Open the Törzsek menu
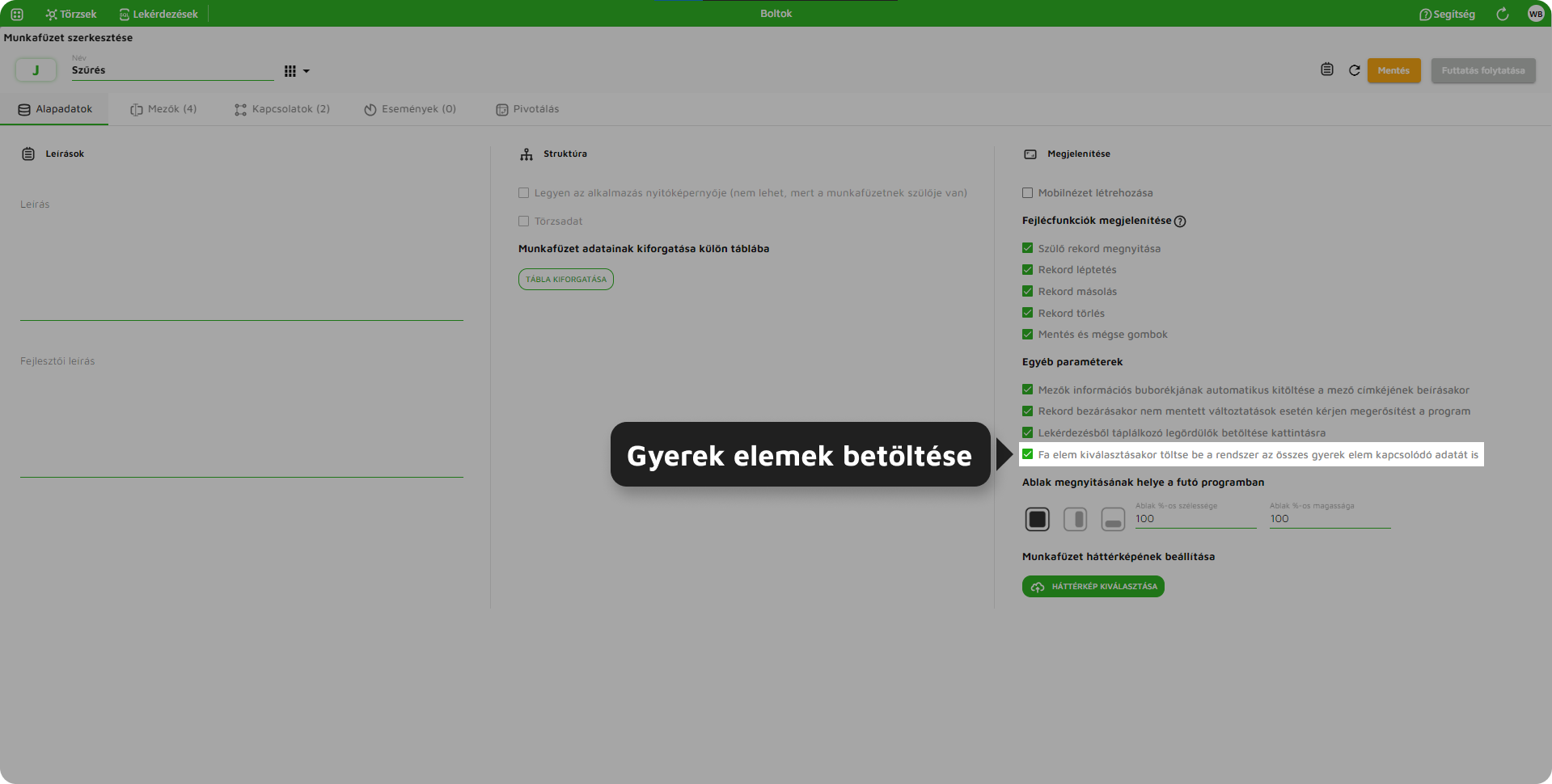 tap(71, 15)
